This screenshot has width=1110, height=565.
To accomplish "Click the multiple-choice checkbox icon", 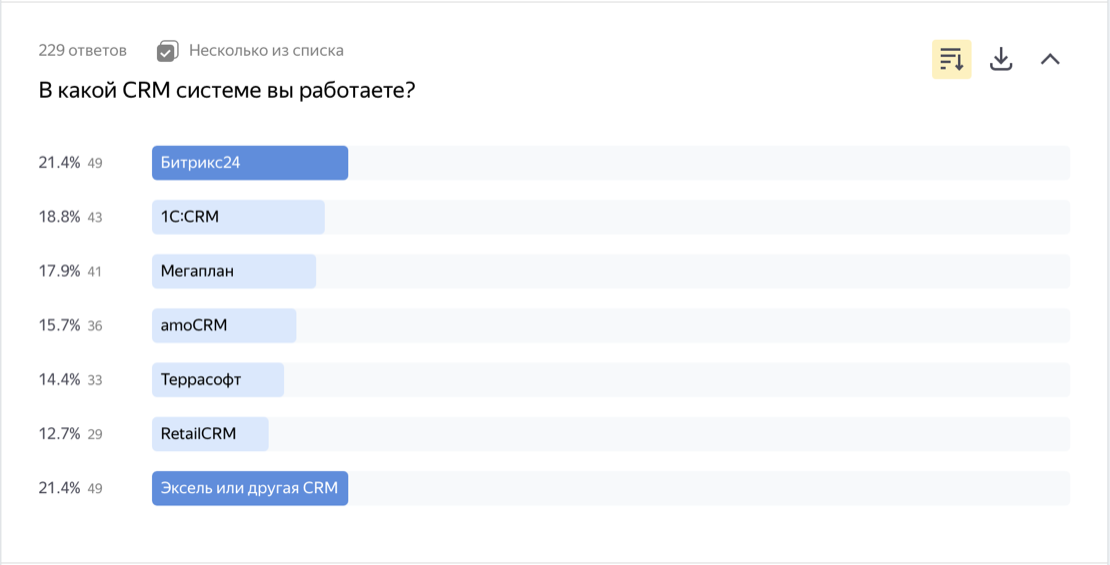I will pyautogui.click(x=167, y=51).
